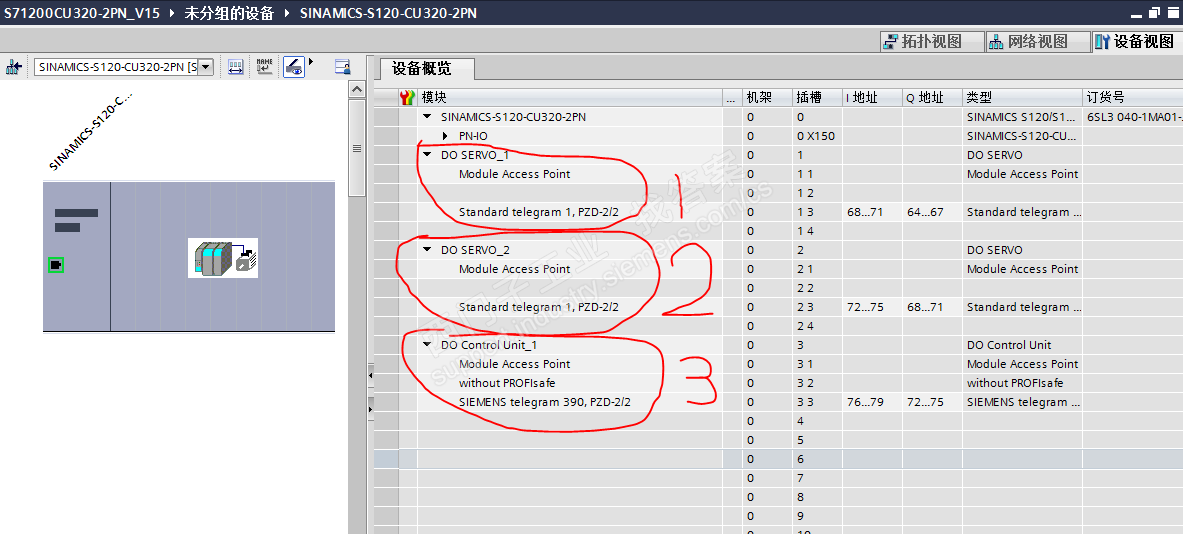1183x534 pixels.
Task: Click the rightmost device toolbar user-panel icon
Action: 343,67
